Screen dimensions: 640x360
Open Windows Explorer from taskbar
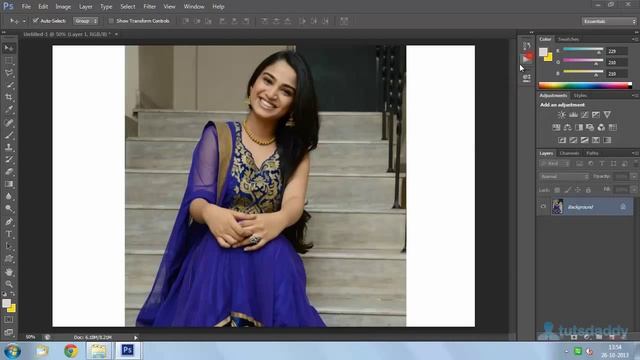click(98, 351)
